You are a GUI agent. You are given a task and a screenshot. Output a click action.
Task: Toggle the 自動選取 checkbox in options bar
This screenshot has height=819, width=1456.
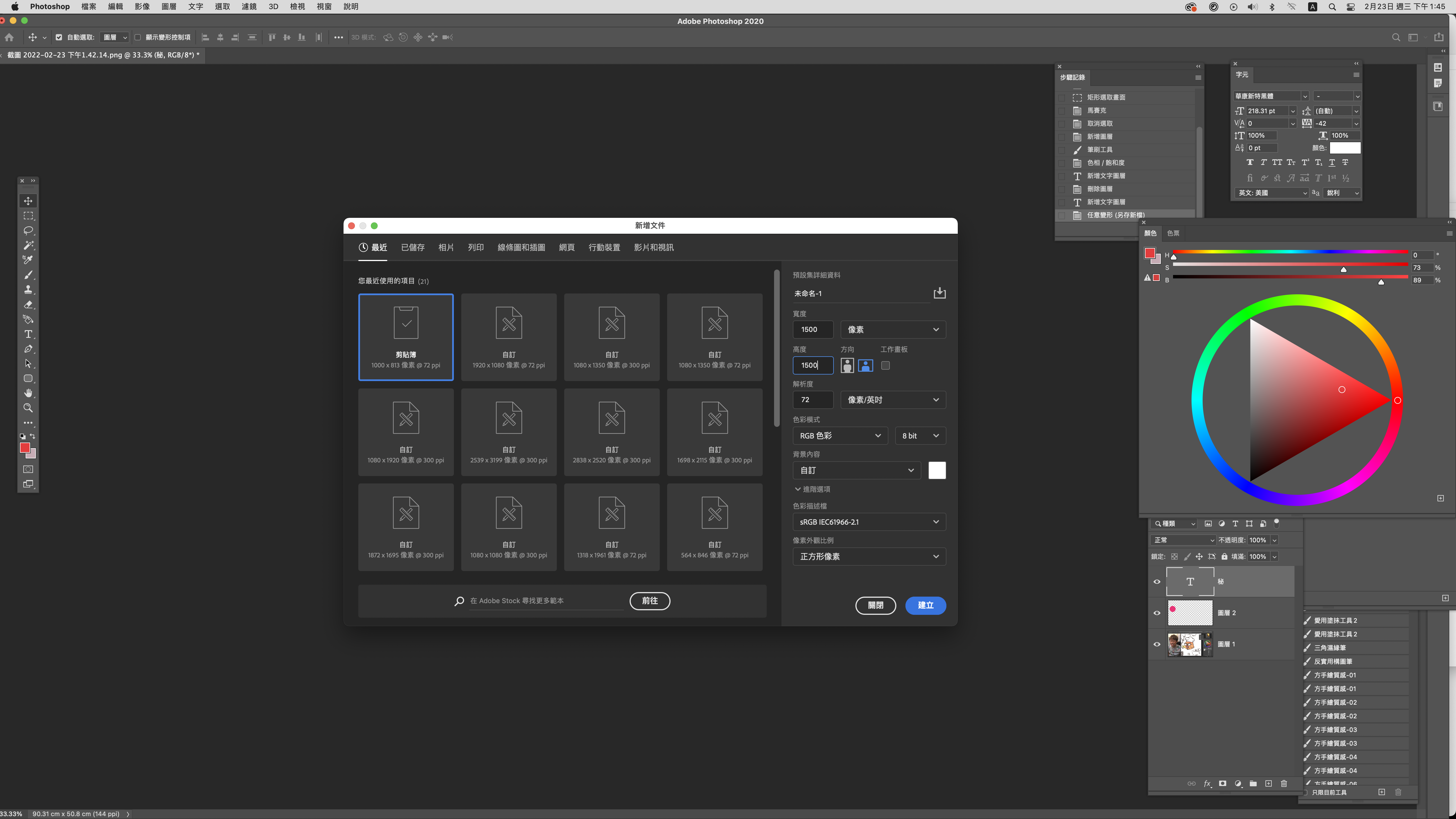pyautogui.click(x=59, y=37)
